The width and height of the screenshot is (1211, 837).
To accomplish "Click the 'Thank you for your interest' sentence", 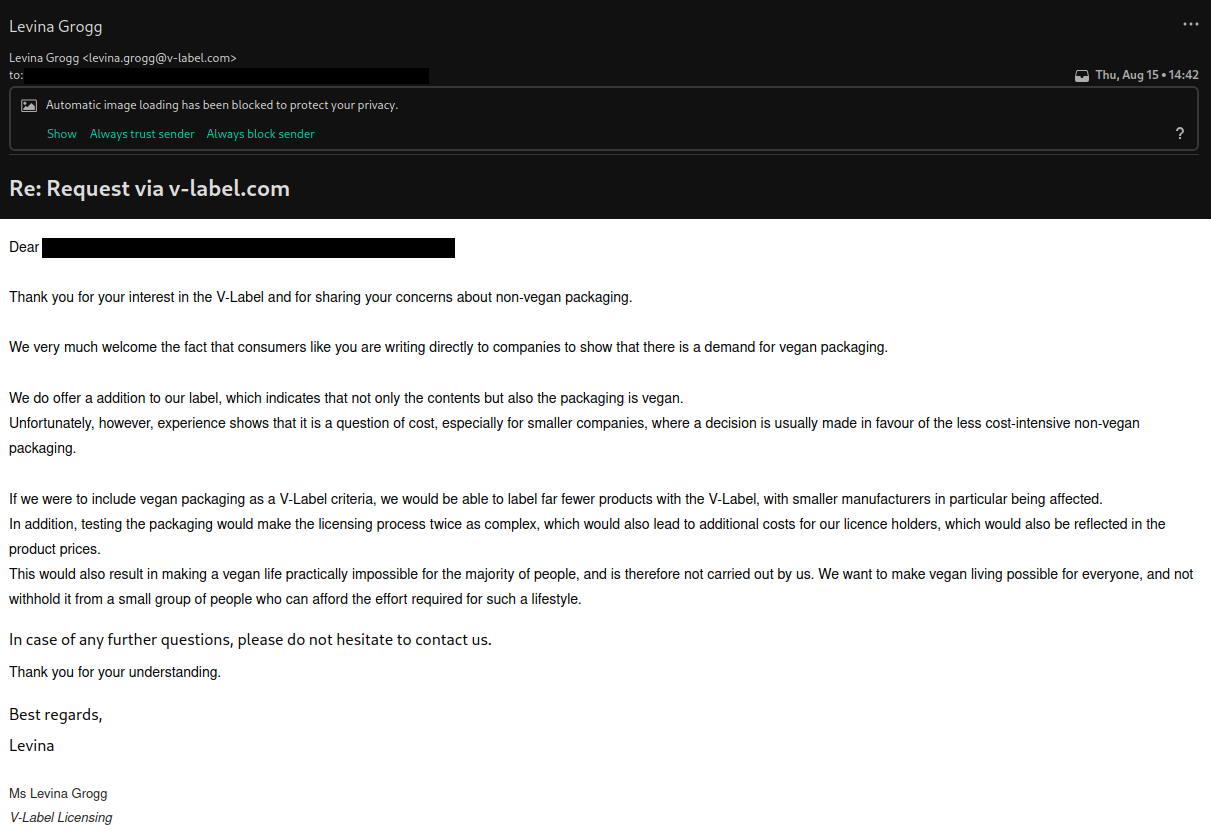I will click(321, 297).
